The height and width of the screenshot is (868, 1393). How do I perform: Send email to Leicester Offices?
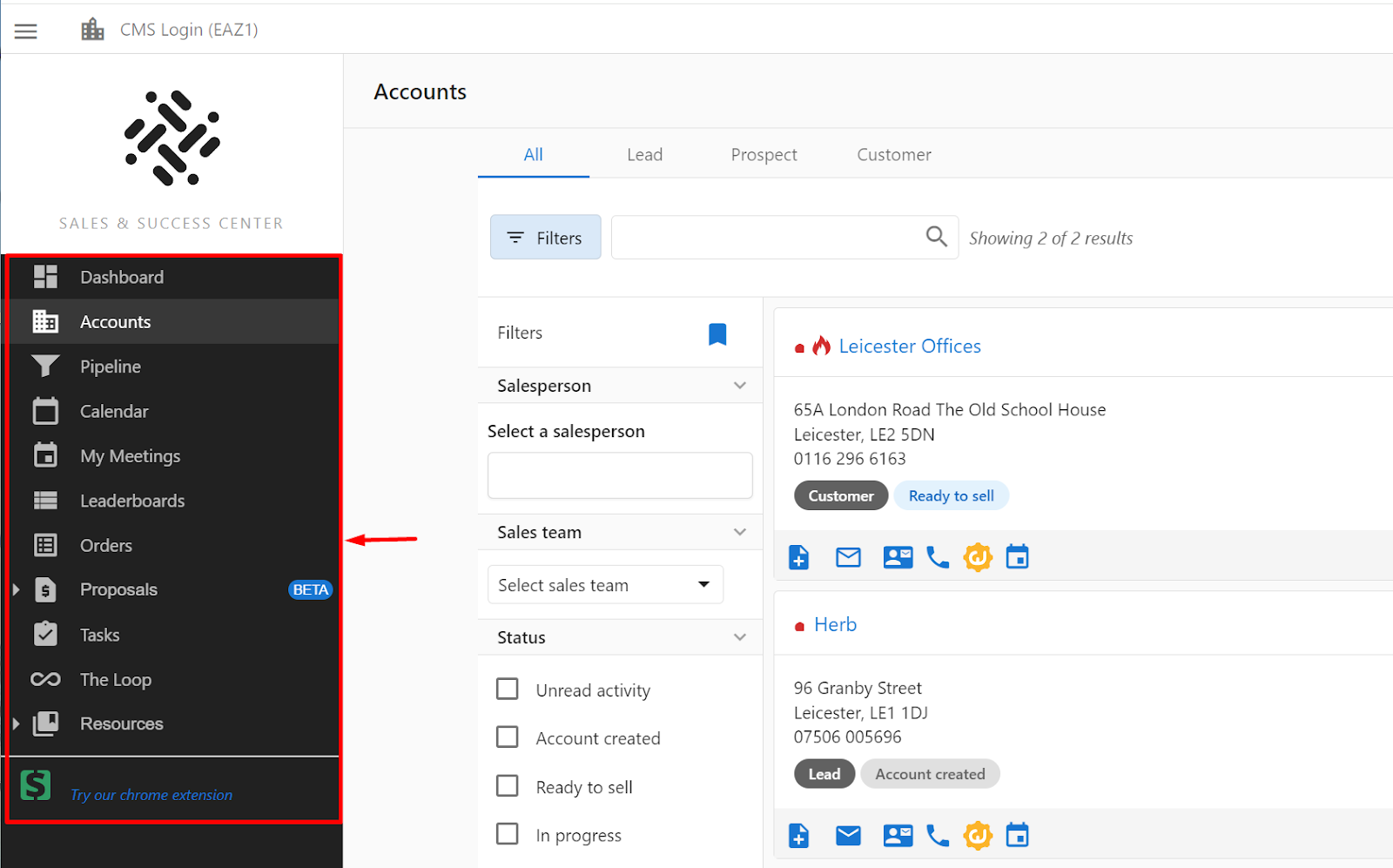[x=848, y=557]
